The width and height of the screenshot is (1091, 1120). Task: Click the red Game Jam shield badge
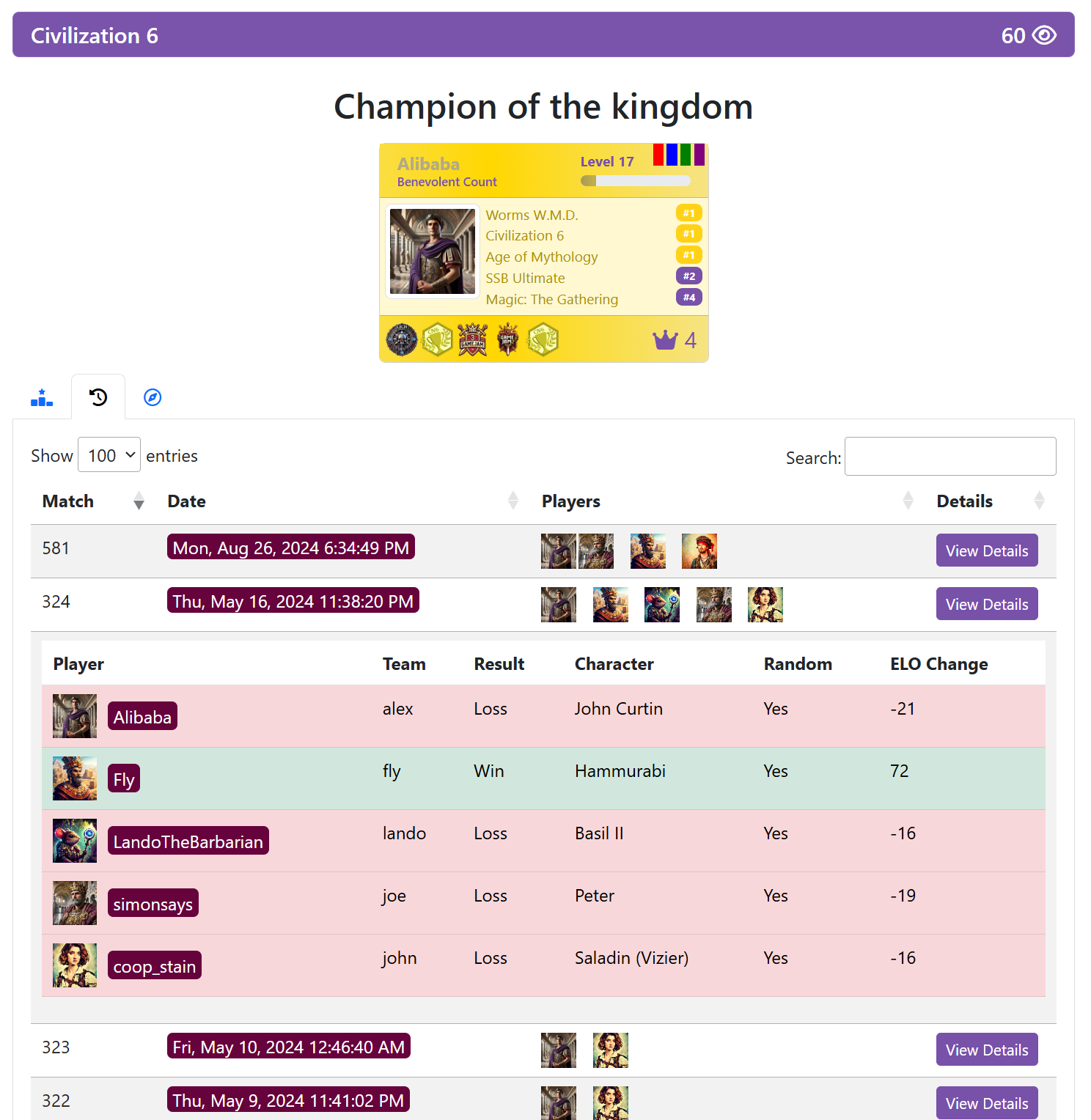point(473,340)
